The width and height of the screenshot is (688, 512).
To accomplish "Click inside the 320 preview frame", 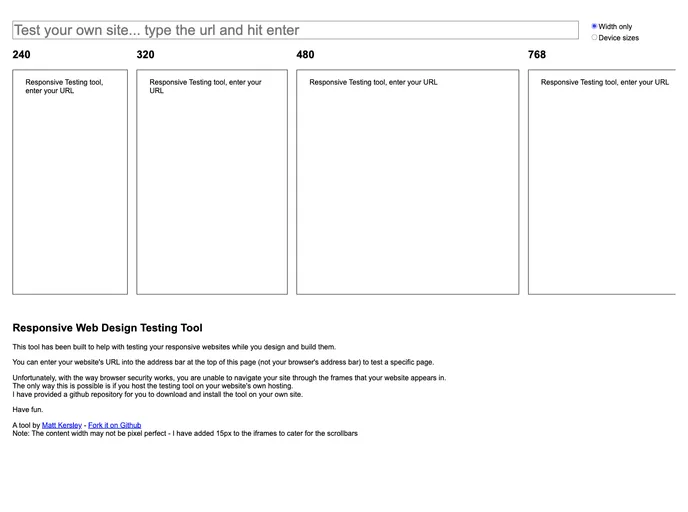I will pyautogui.click(x=212, y=182).
